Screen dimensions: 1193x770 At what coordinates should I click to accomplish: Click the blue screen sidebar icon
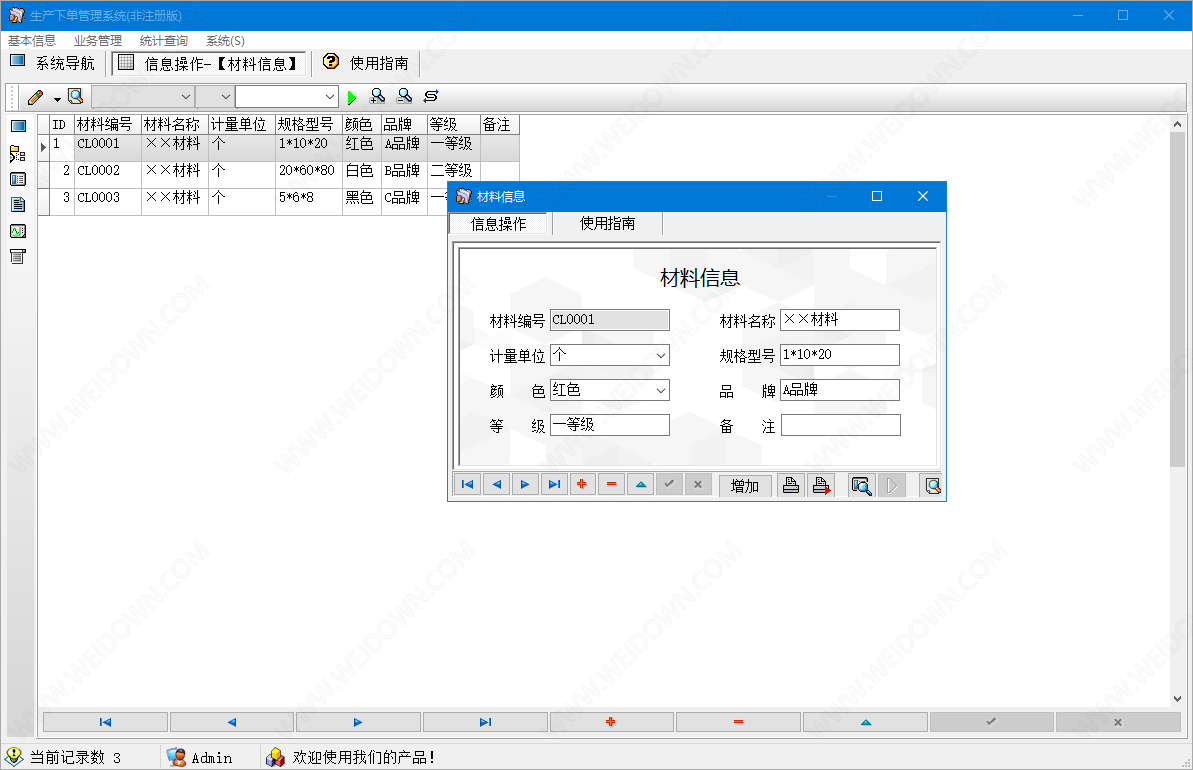pyautogui.click(x=18, y=126)
